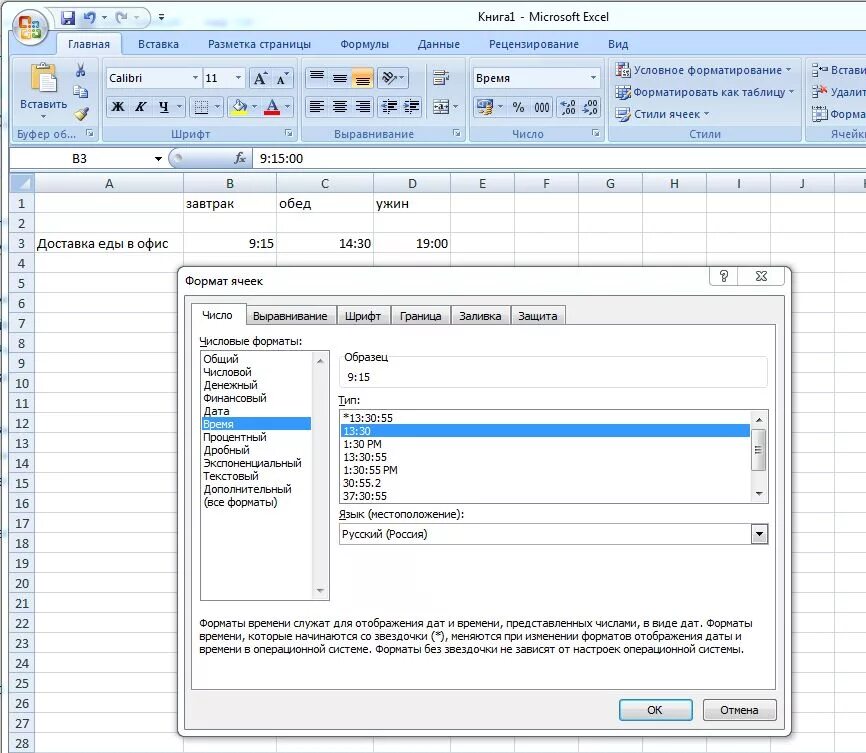The width and height of the screenshot is (866, 753).
Task: Open the Формулы ribbon tab
Action: (365, 44)
